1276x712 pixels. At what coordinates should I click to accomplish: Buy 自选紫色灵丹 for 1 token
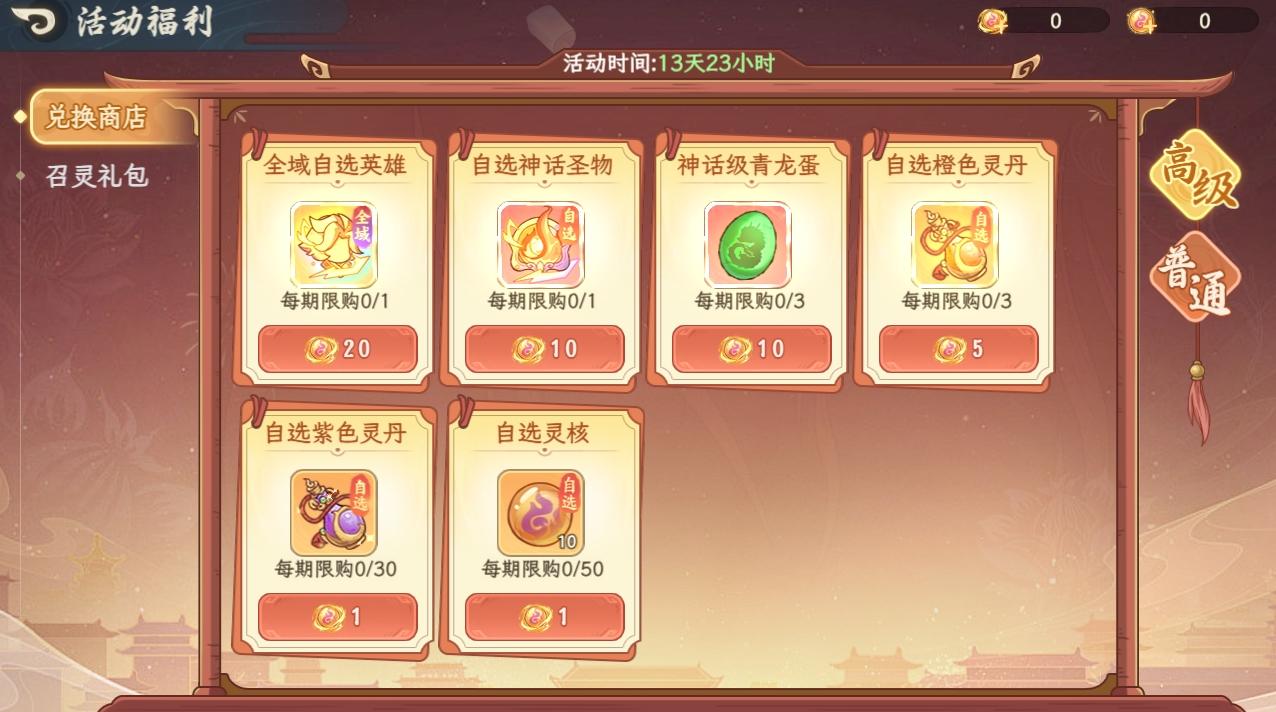point(338,617)
